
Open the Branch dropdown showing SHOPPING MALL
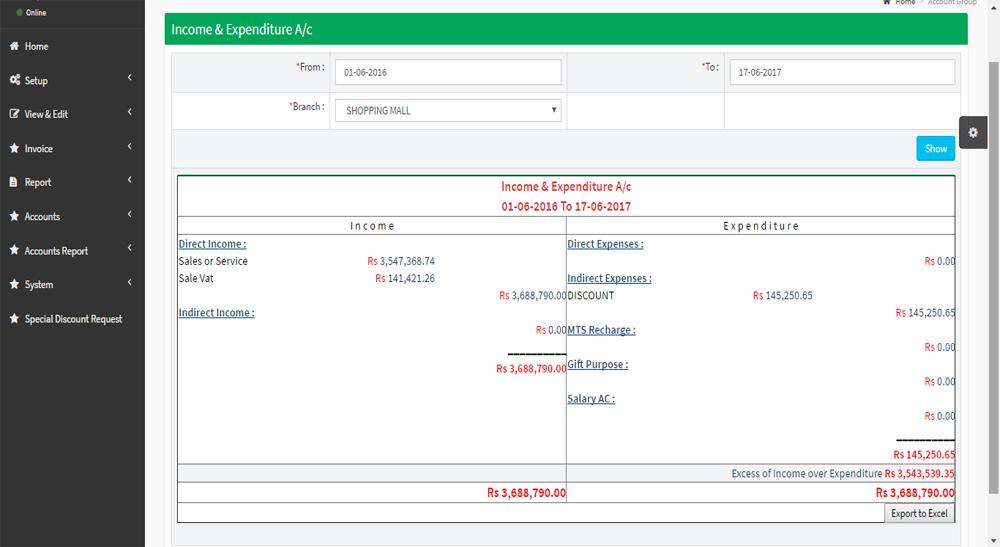pyautogui.click(x=448, y=110)
